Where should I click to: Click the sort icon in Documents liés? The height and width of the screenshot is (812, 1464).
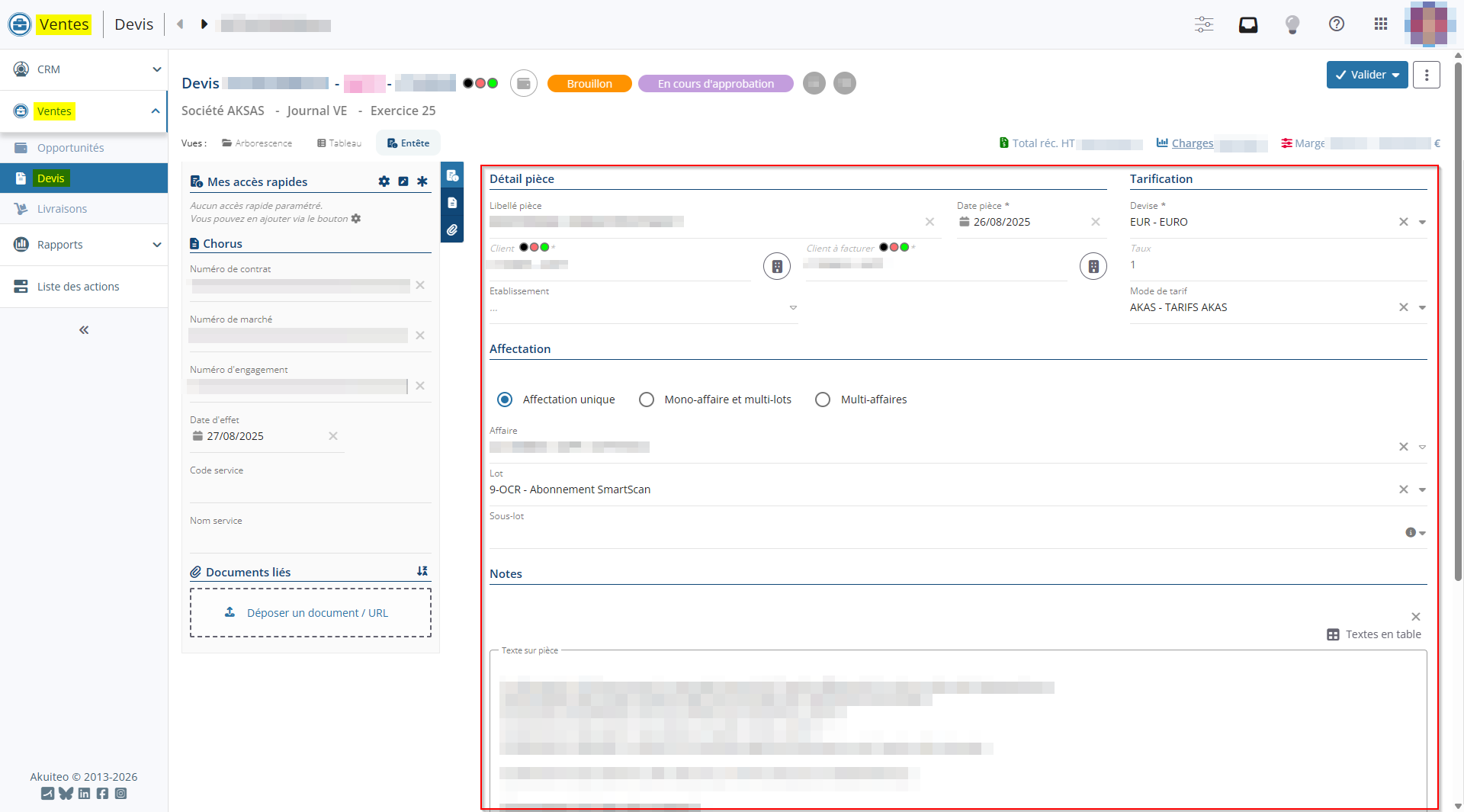422,572
